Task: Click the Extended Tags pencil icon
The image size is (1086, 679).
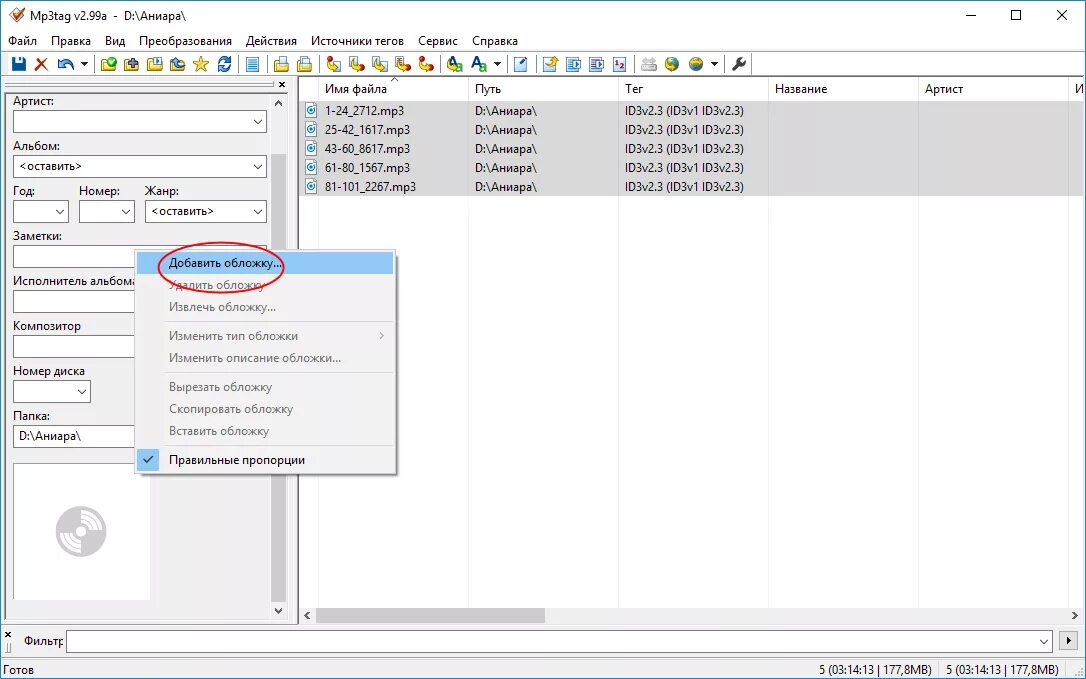Action: click(x=520, y=64)
